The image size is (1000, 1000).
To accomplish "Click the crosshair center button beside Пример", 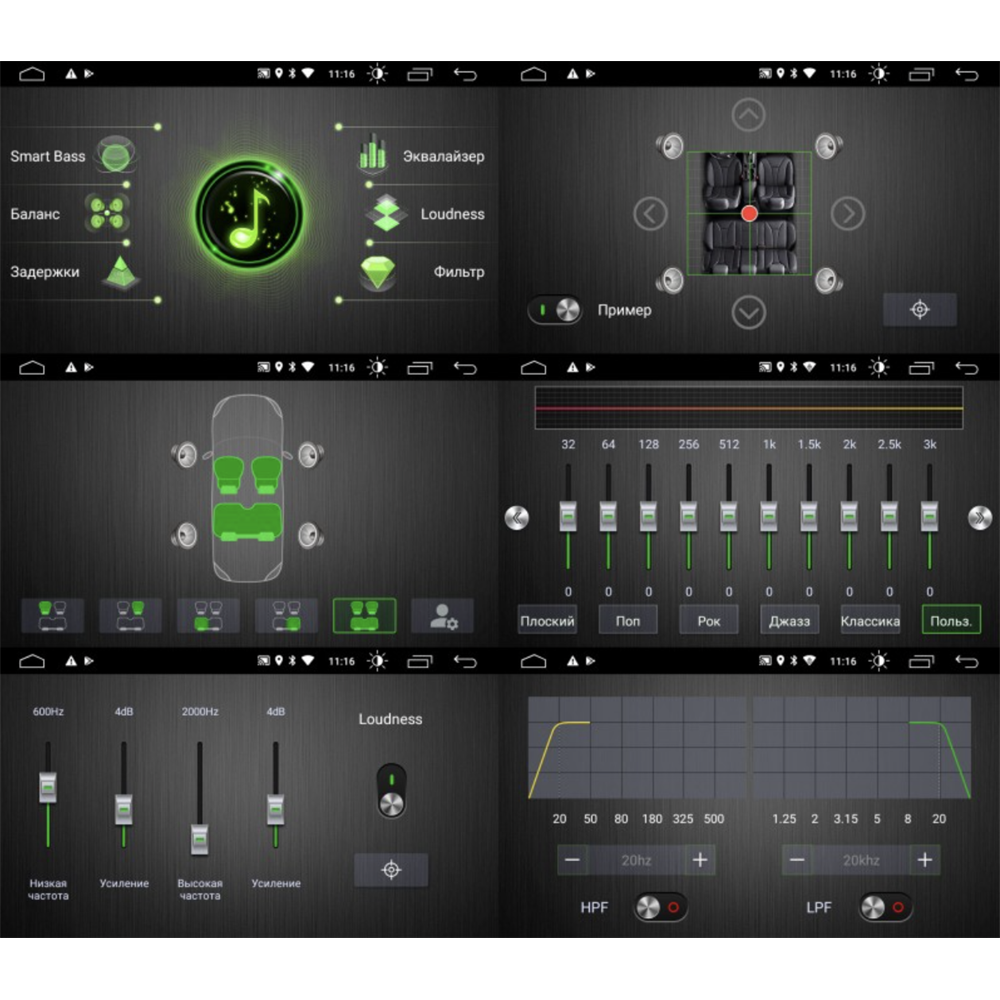I will pos(920,309).
